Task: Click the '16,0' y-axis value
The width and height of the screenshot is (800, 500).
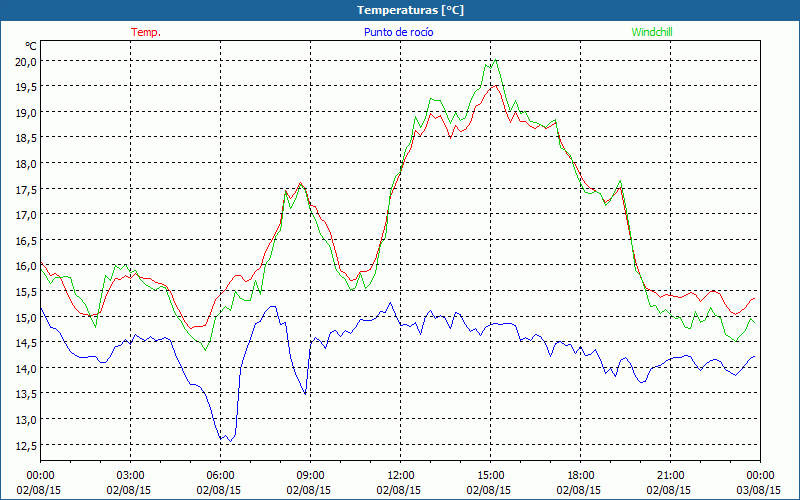Action: point(27,266)
